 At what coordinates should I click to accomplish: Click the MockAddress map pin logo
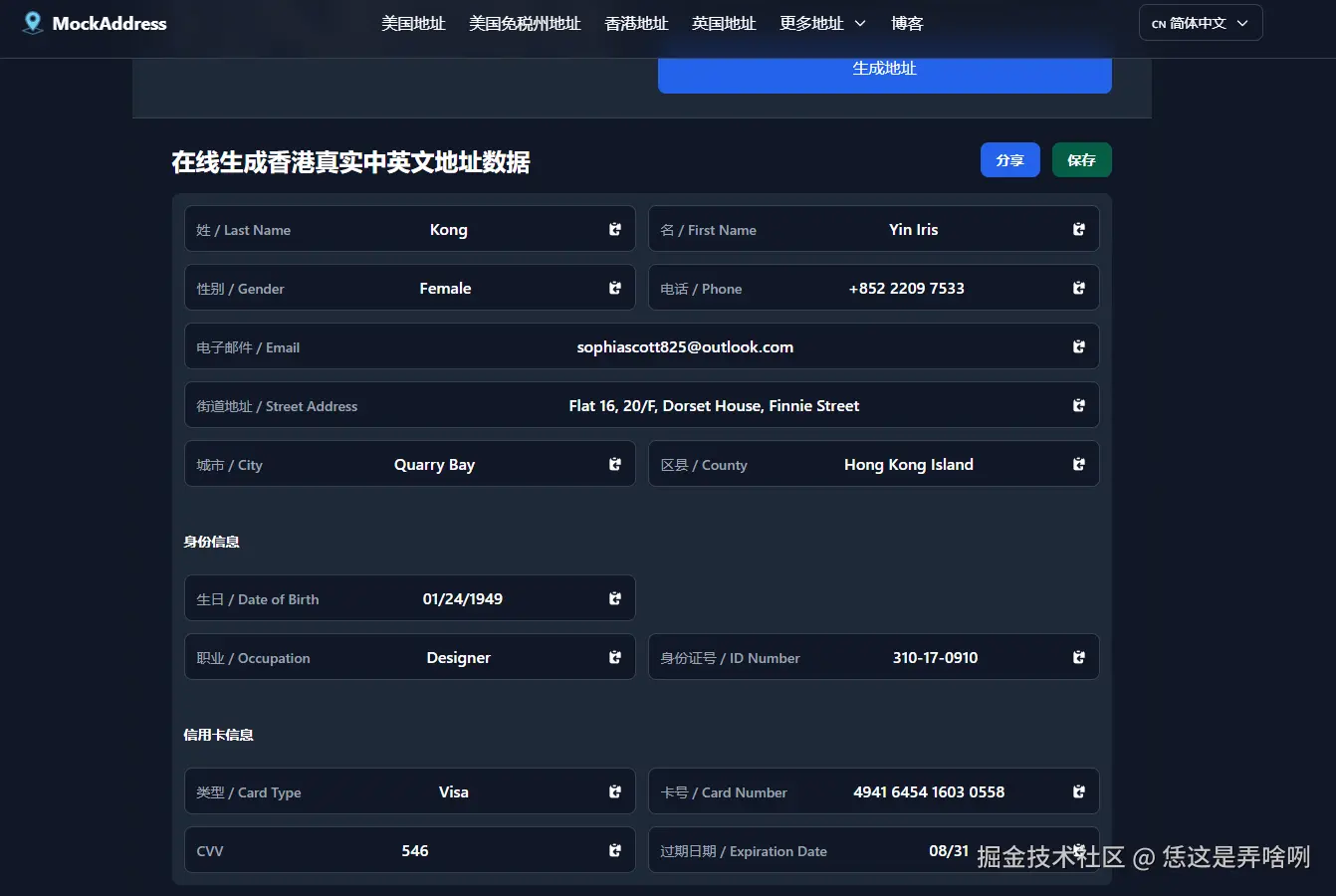pos(32,22)
